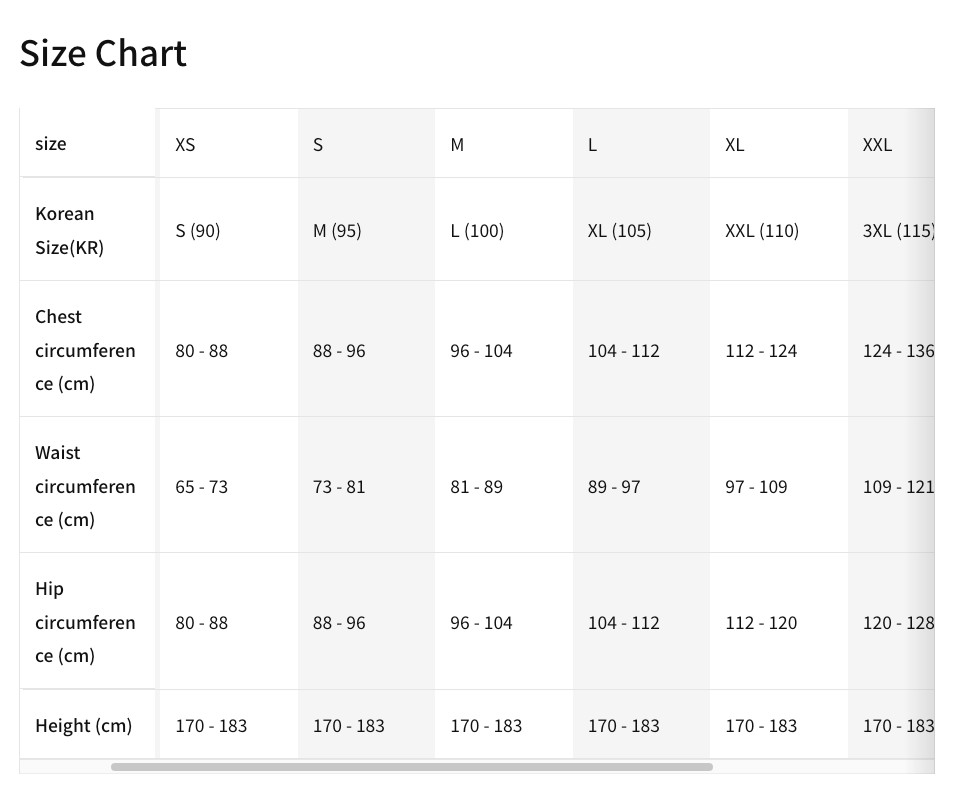
Task: Click the Size Chart heading
Action: tap(103, 53)
